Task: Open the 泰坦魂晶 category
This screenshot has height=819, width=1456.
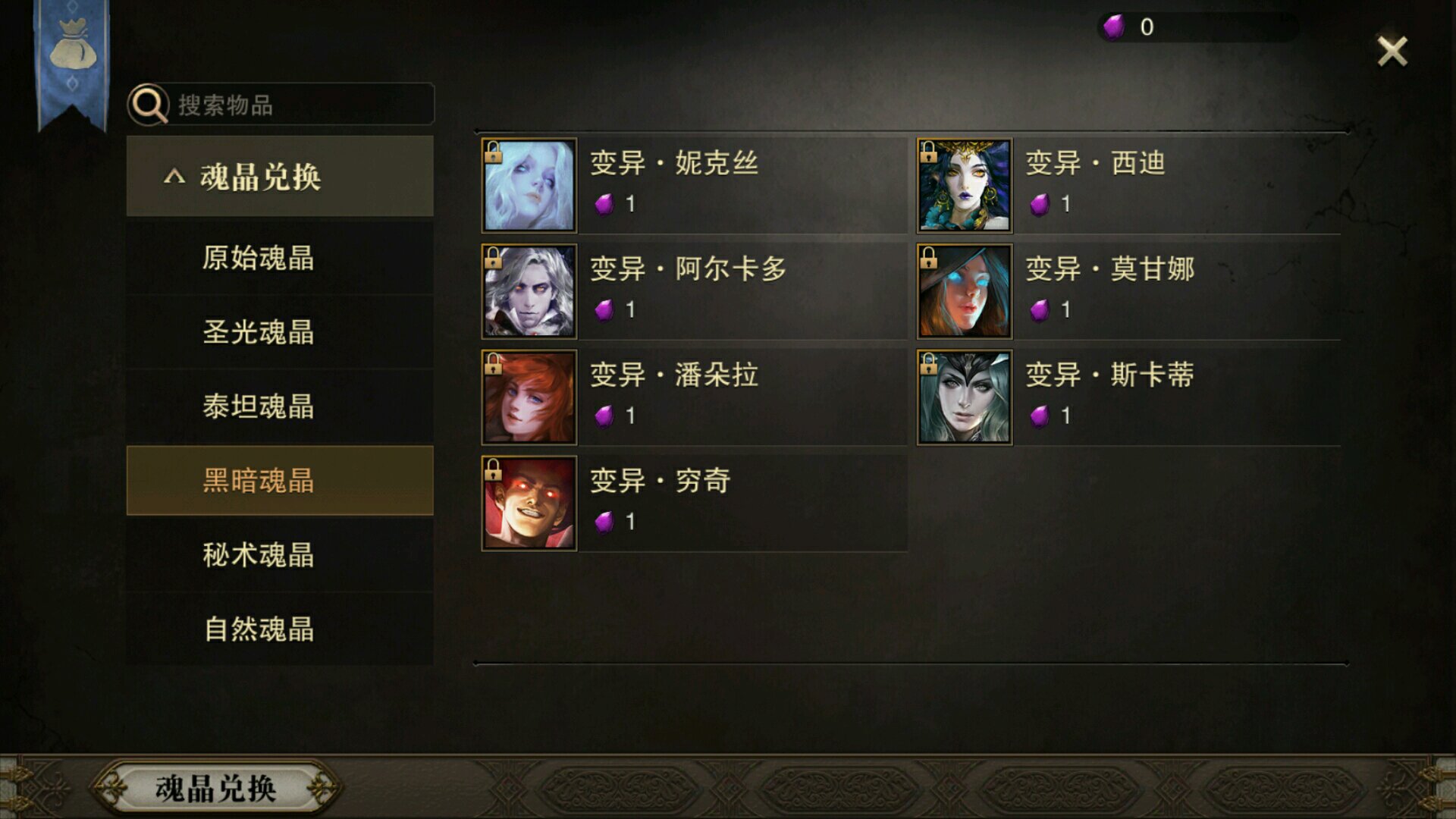Action: [280, 406]
